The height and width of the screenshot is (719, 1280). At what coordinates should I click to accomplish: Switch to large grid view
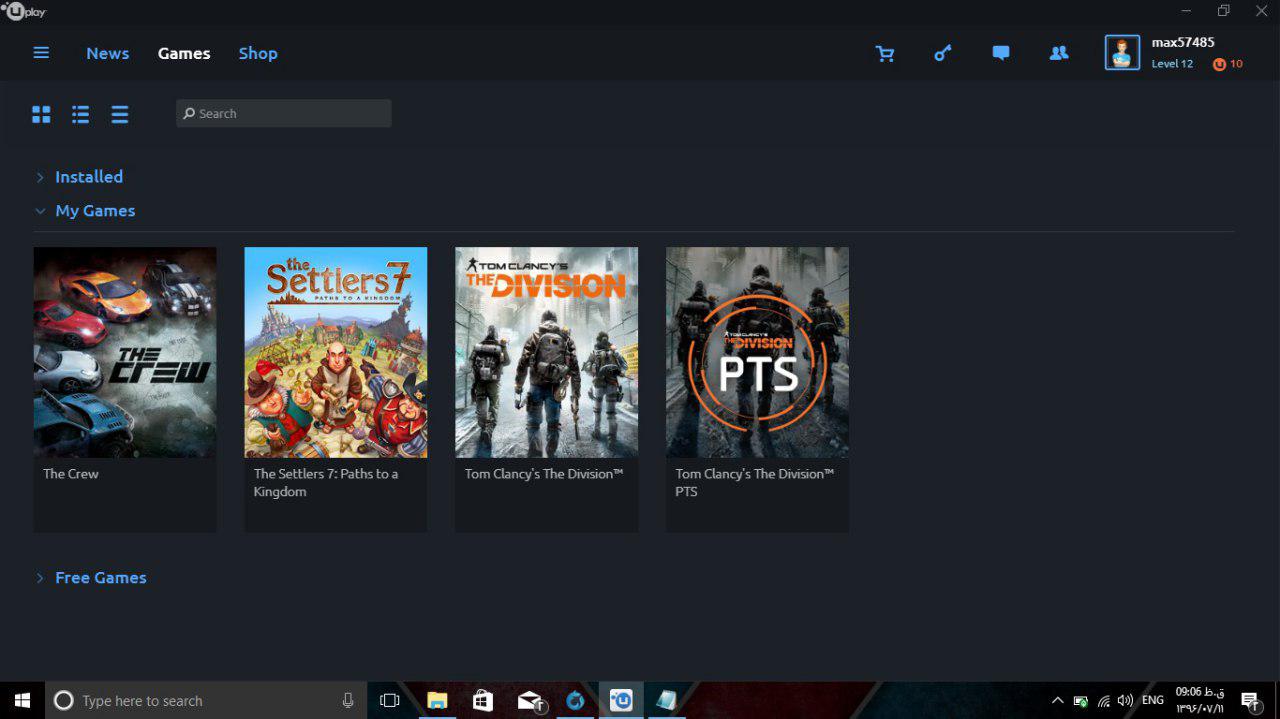[41, 114]
